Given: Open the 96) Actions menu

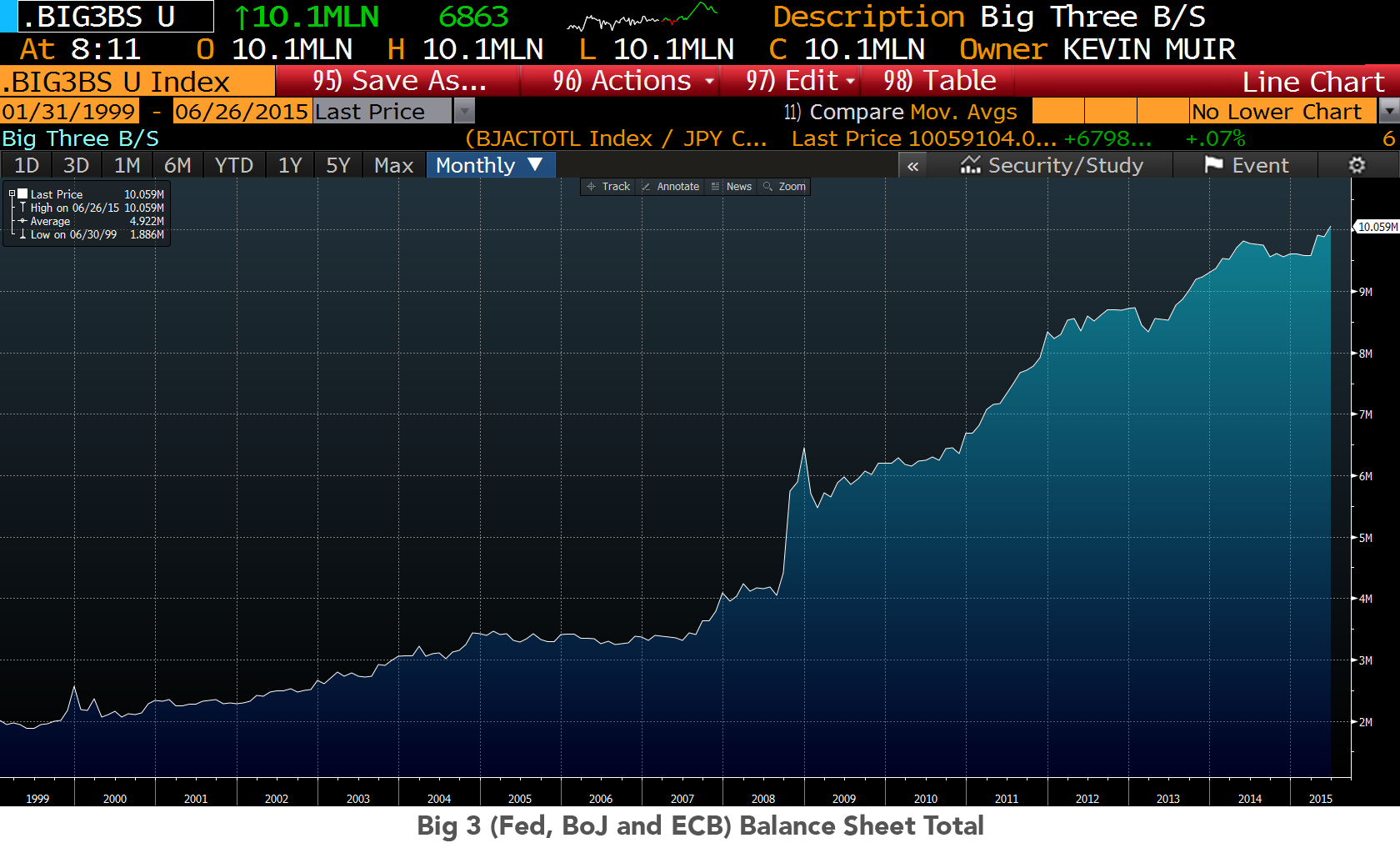Looking at the screenshot, I should pyautogui.click(x=633, y=81).
